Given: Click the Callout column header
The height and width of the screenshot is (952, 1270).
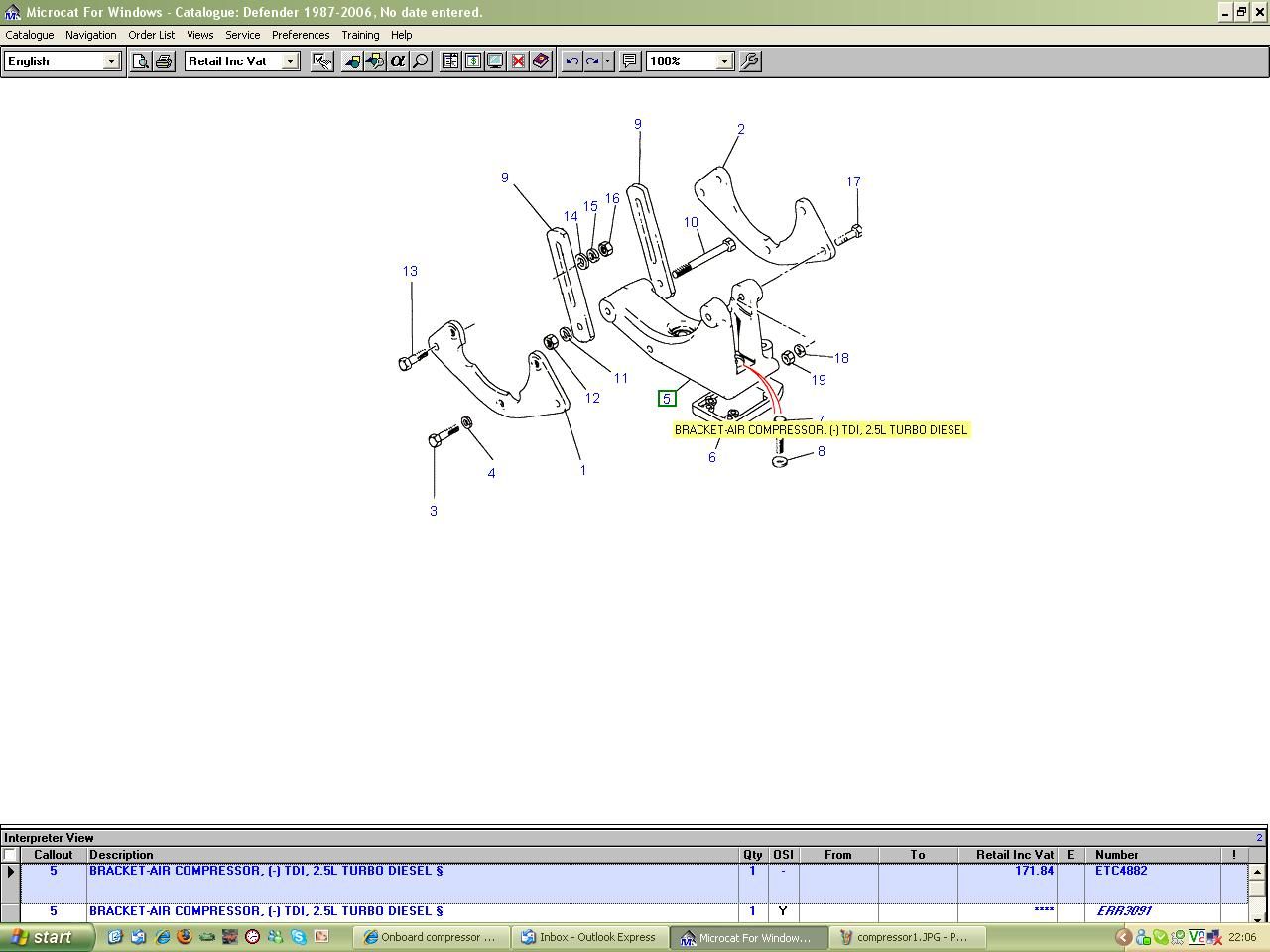Looking at the screenshot, I should (x=54, y=855).
